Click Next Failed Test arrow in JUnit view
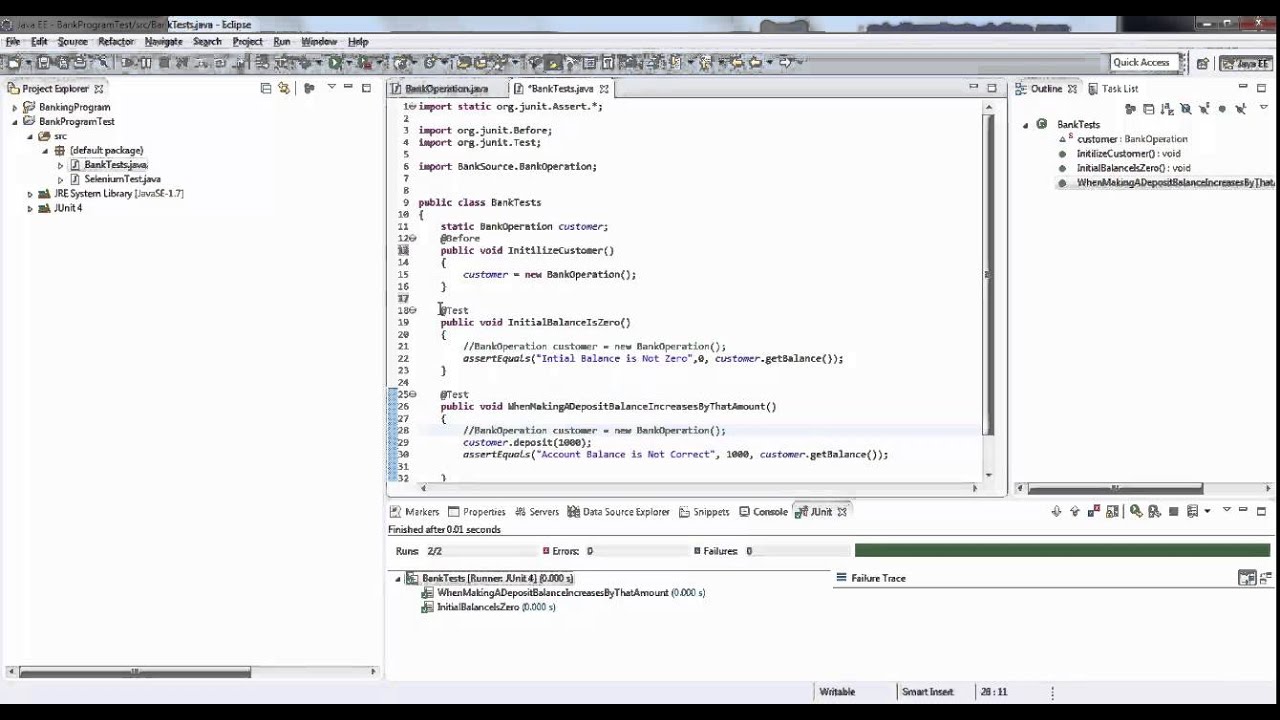Image resolution: width=1280 pixels, height=720 pixels. pyautogui.click(x=1056, y=511)
